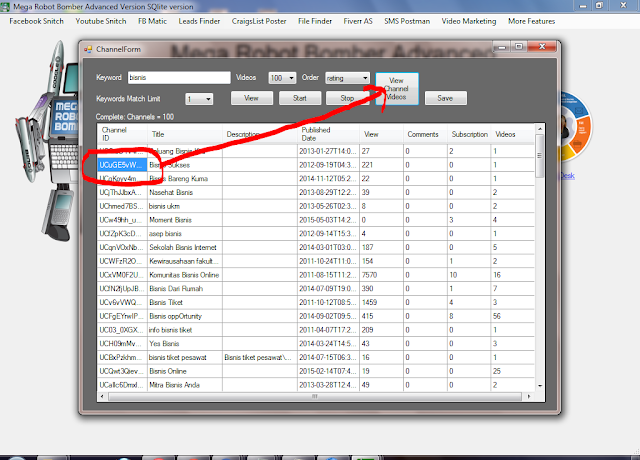Click the horizontal scrollbar right arrow
Image resolution: width=640 pixels, height=460 pixels.
click(529, 396)
